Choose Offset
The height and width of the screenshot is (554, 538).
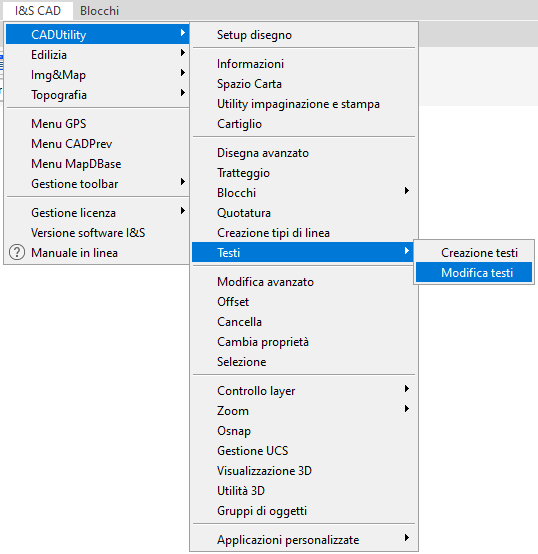[304, 302]
